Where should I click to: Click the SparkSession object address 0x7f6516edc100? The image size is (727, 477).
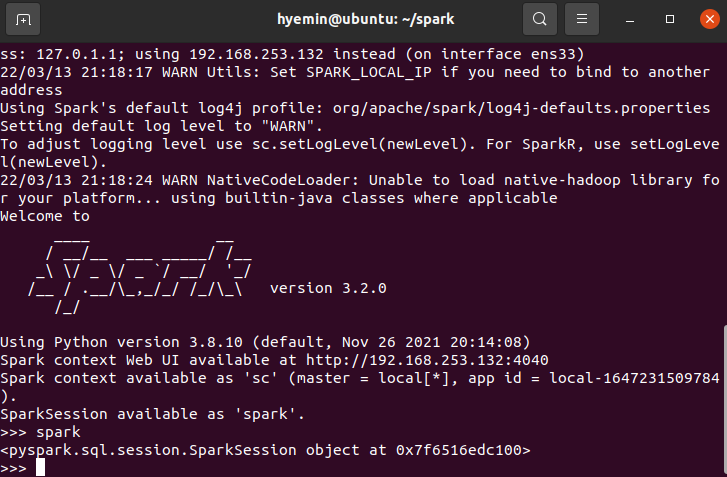tap(459, 451)
